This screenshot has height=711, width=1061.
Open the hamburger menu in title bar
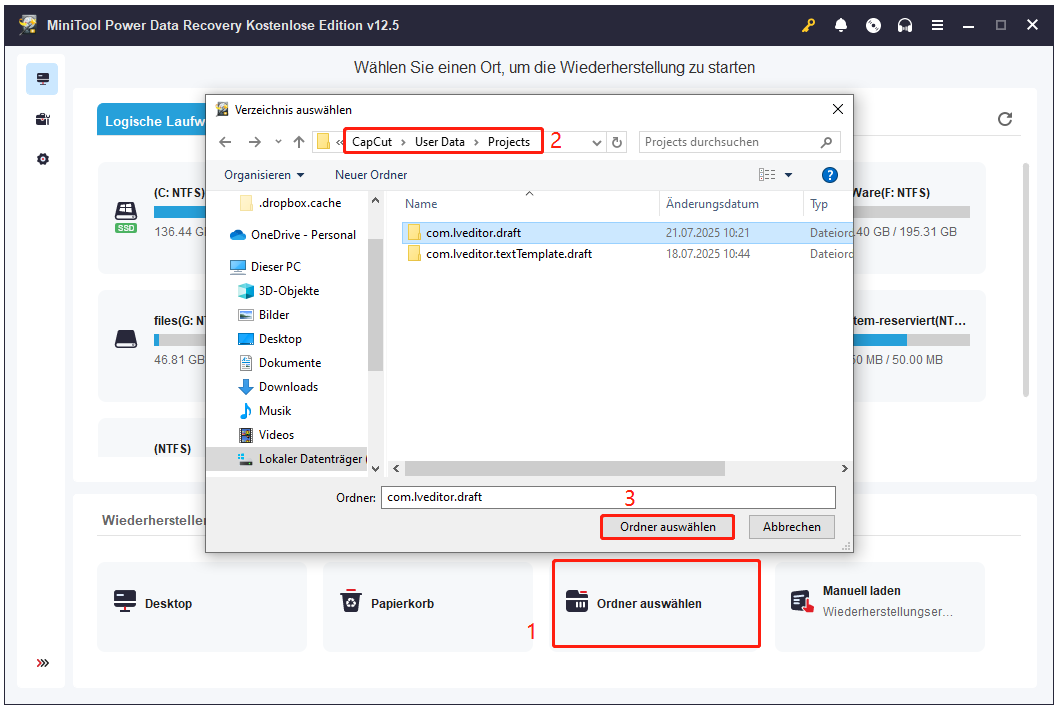point(937,26)
